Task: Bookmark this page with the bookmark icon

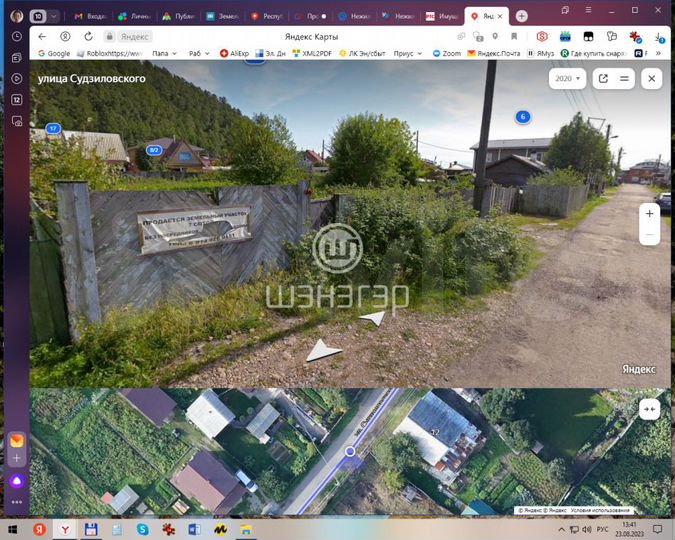Action: 514,37
